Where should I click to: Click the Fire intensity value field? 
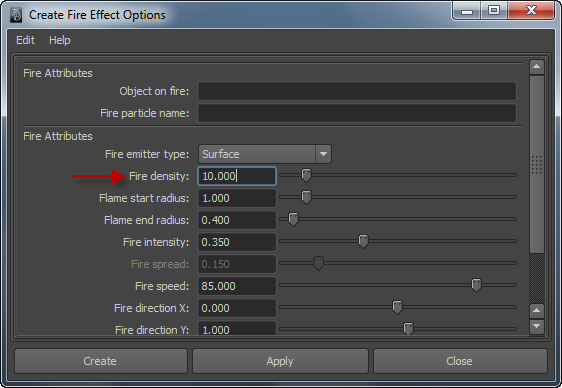click(x=237, y=242)
